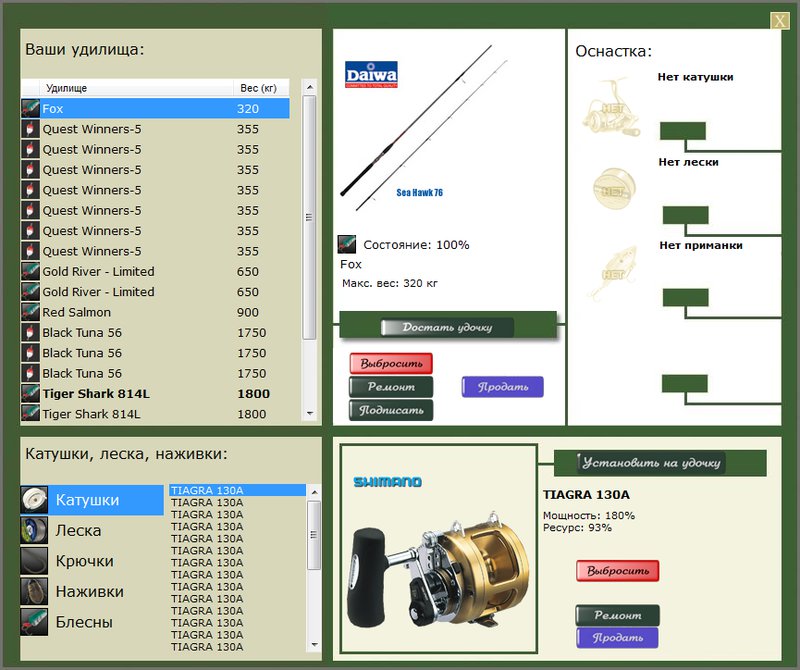Select the Наживки bait category icon
The width and height of the screenshot is (800, 670).
[x=34, y=591]
